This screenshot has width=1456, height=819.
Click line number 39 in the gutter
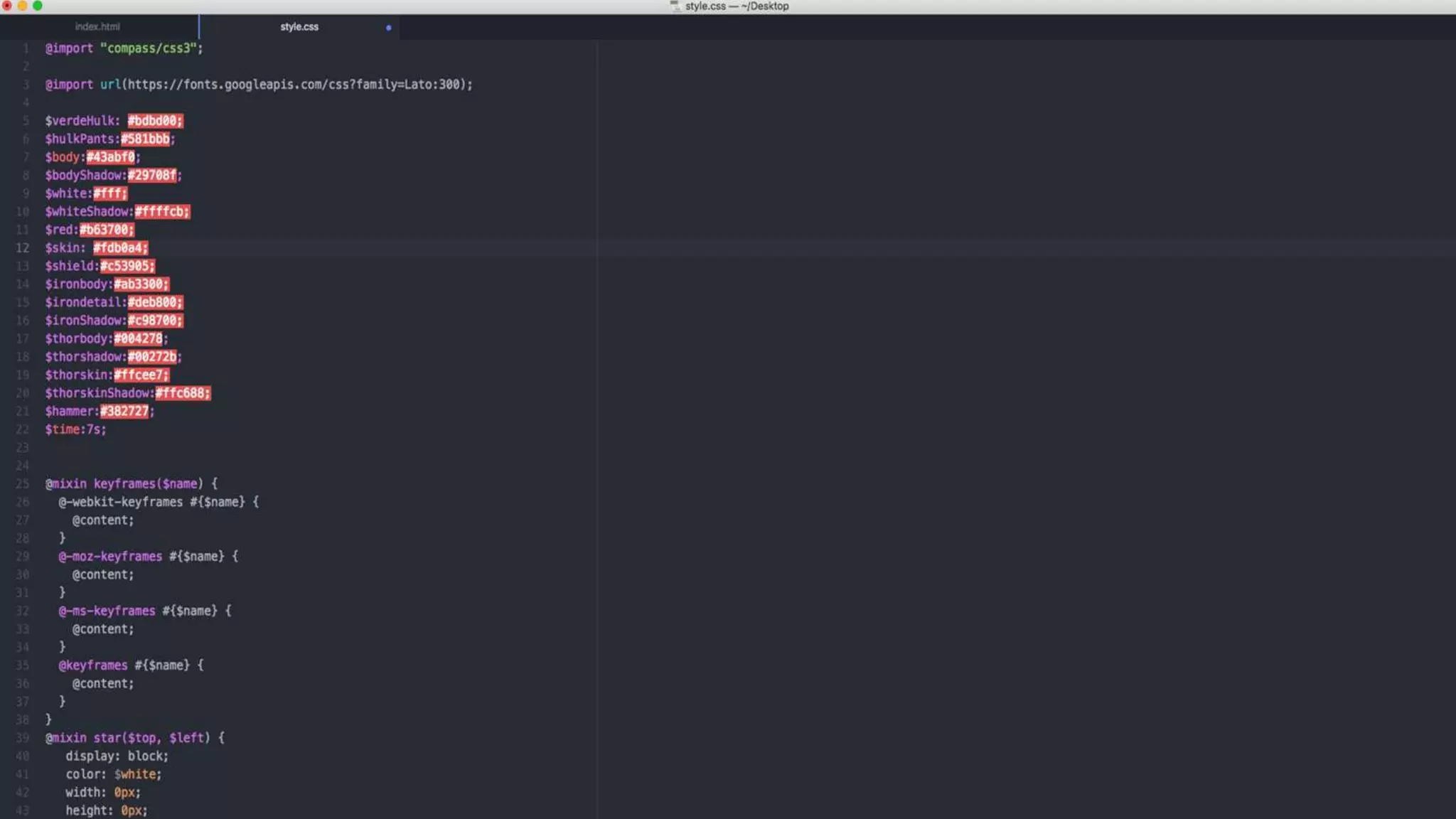click(23, 738)
